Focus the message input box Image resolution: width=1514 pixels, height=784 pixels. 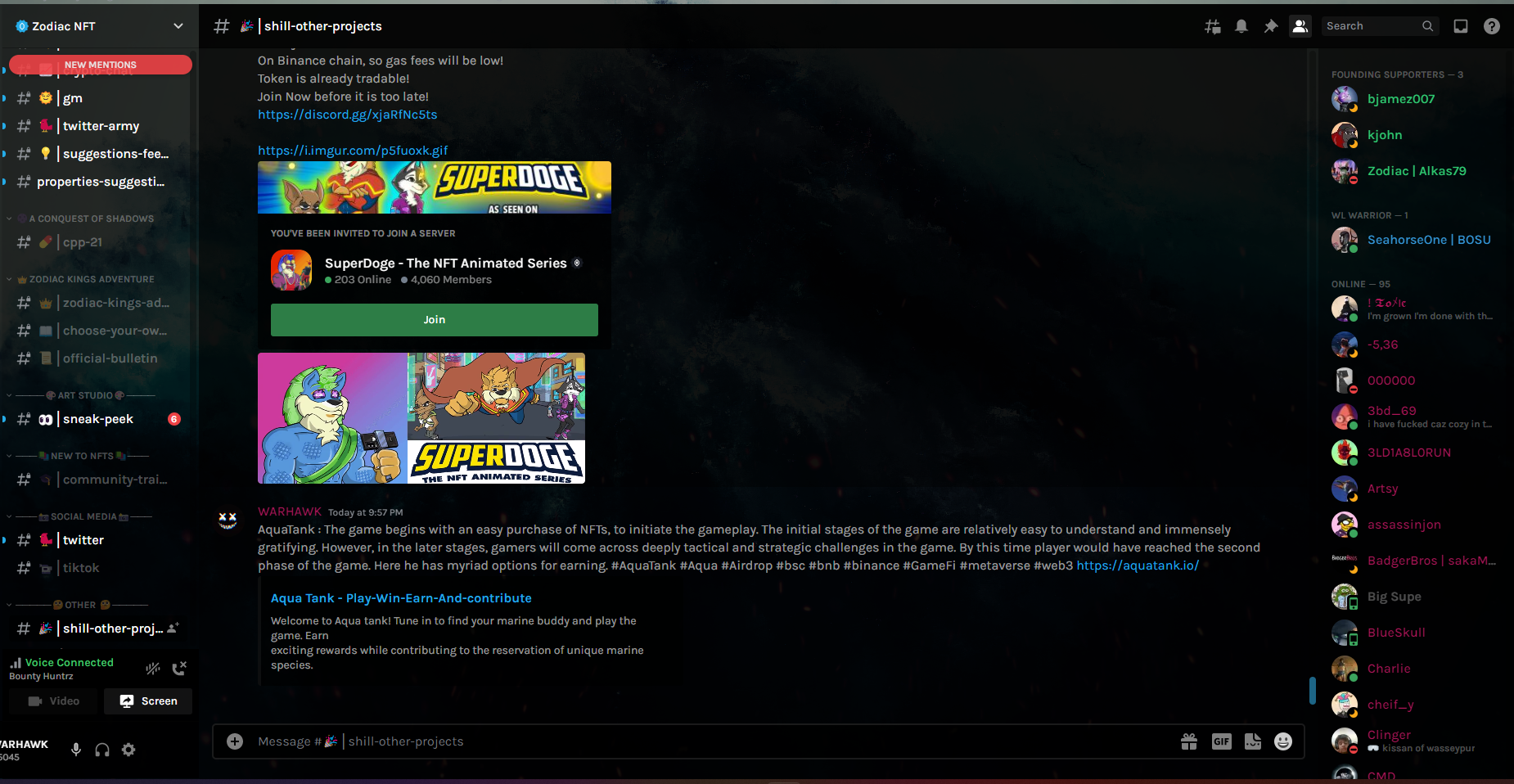(x=712, y=741)
